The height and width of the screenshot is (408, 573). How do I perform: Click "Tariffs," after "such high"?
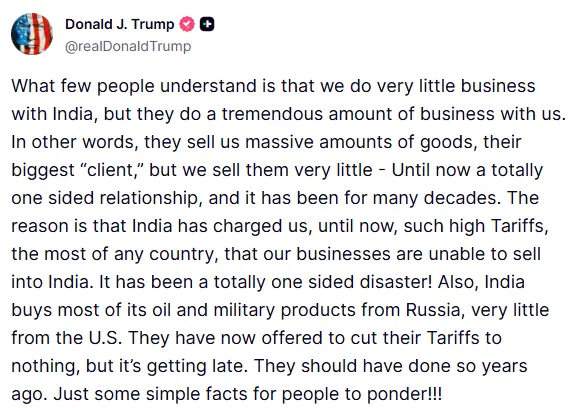[519, 226]
